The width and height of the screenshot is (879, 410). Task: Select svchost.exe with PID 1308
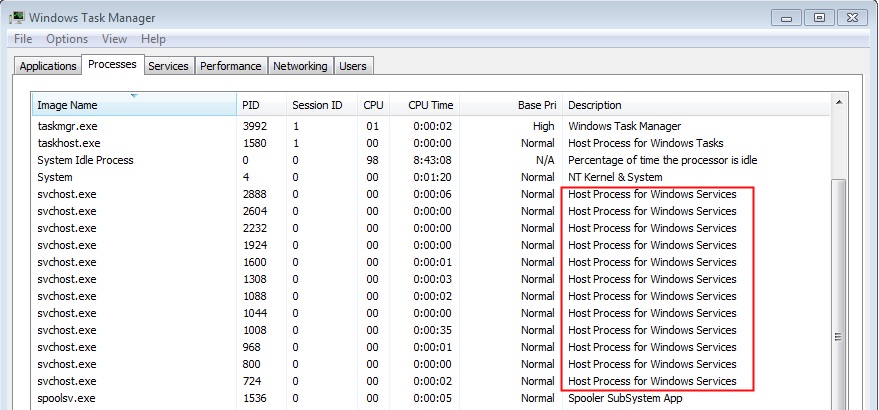point(431,279)
